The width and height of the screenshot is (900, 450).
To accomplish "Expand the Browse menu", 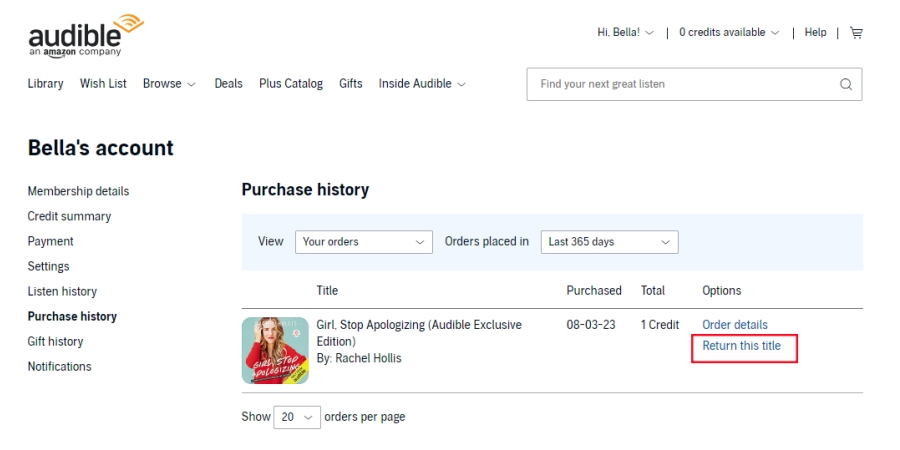I will pos(169,84).
